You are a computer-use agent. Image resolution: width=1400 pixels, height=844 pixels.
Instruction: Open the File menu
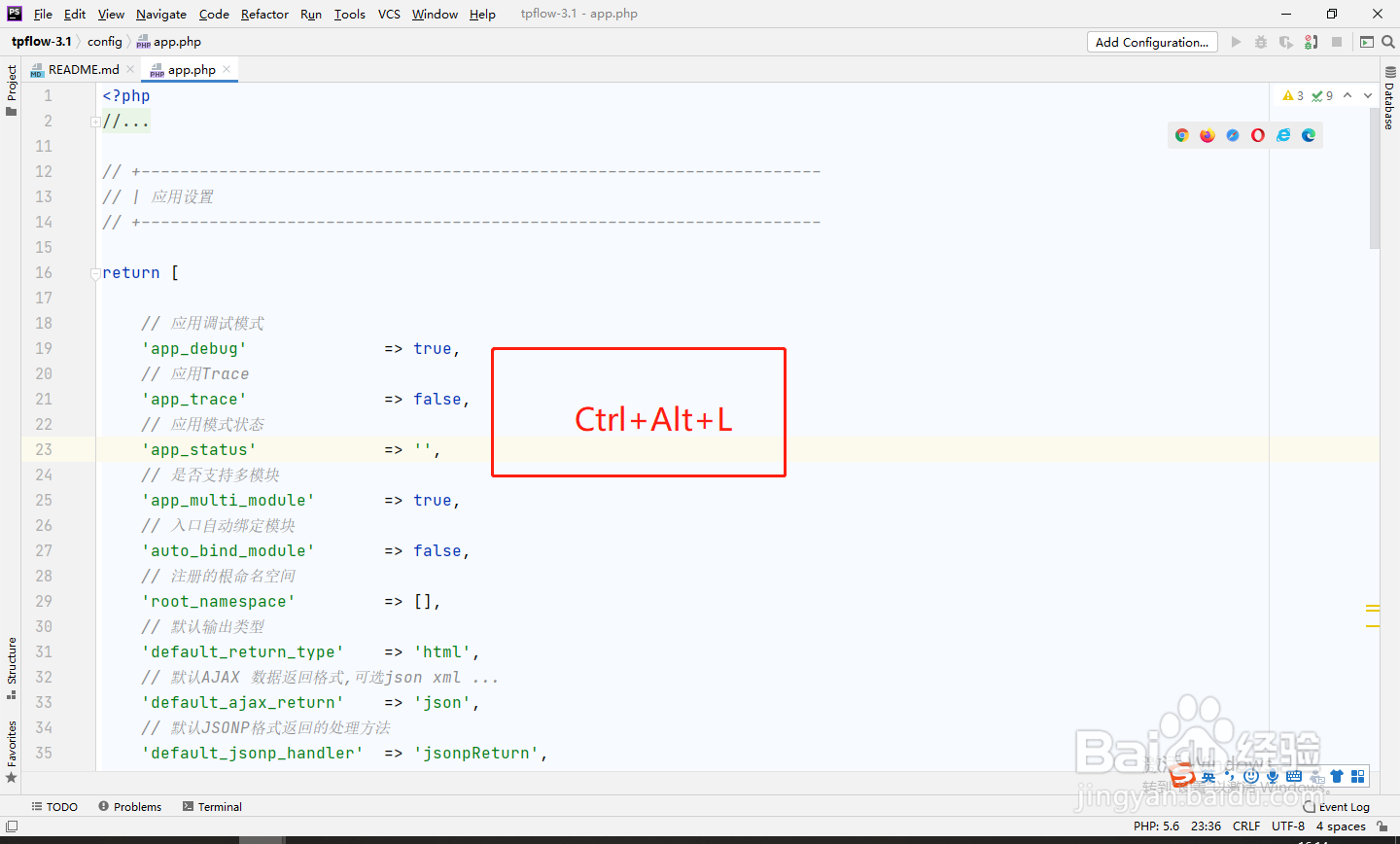click(x=43, y=14)
